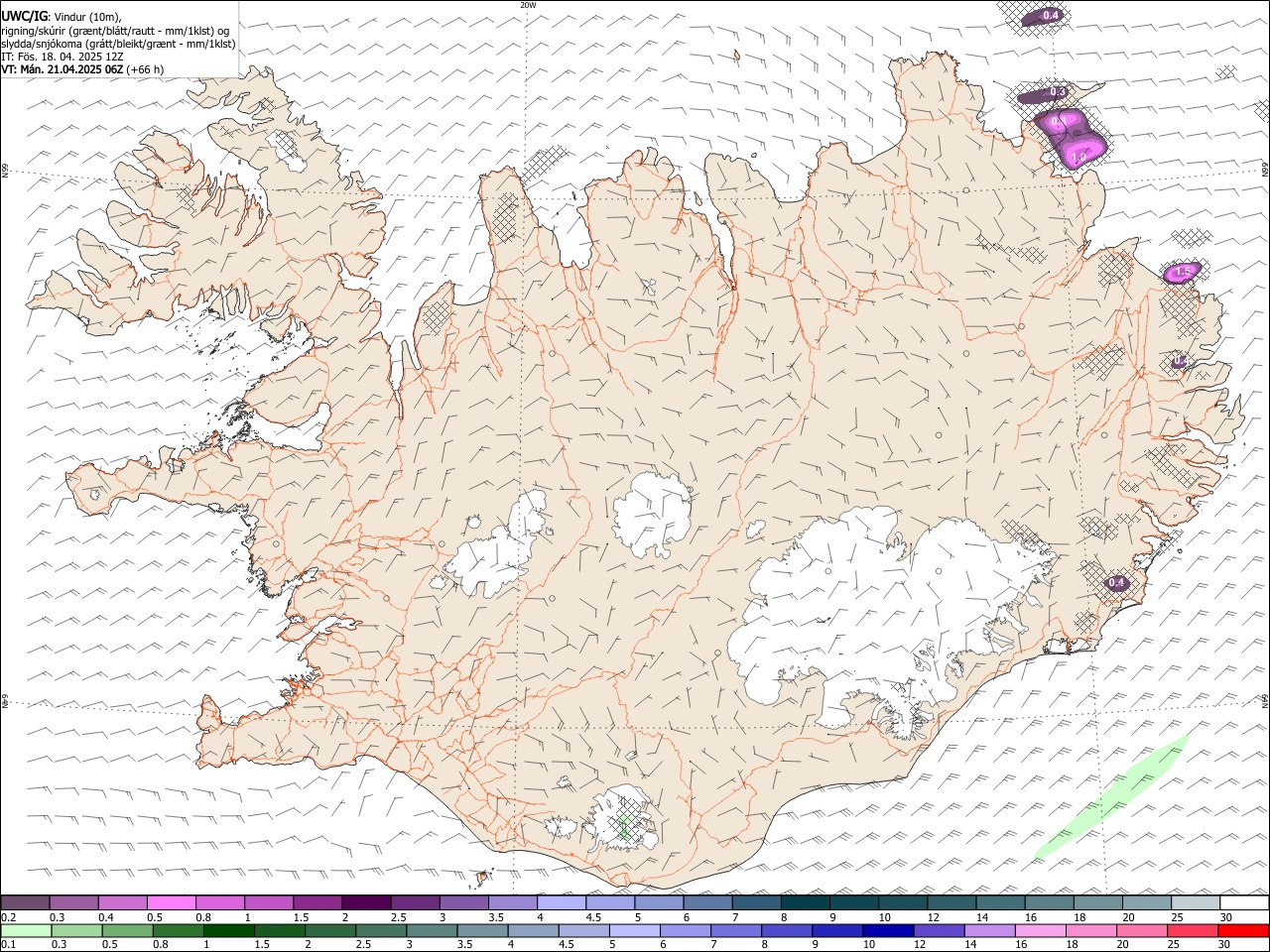Click upper scale swatch between 6 and 7
The height and width of the screenshot is (952, 1270).
coord(707,902)
